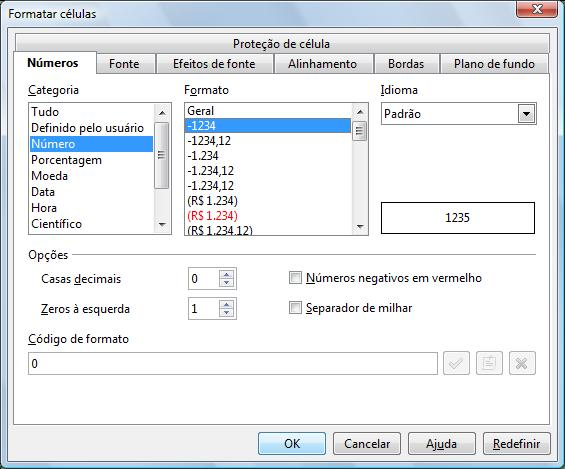Decrease Casas decimais with down arrow
Viewport: 565px width, 469px height.
(227, 283)
